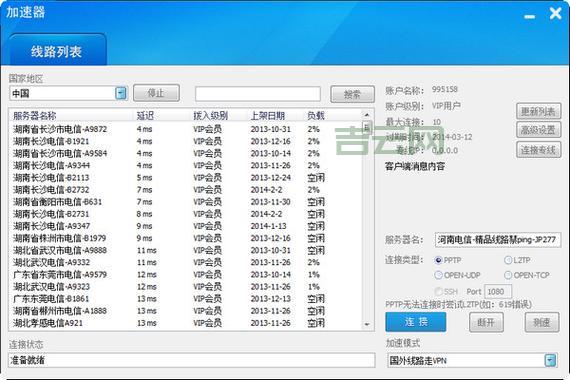This screenshot has width=570, height=380.
Task: Click the account name 995158
Action: pyautogui.click(x=445, y=89)
